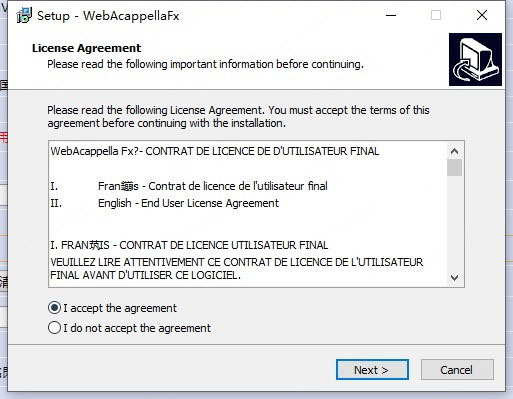The height and width of the screenshot is (399, 513).
Task: Click the greyed-out maximize window icon
Action: coord(436,15)
